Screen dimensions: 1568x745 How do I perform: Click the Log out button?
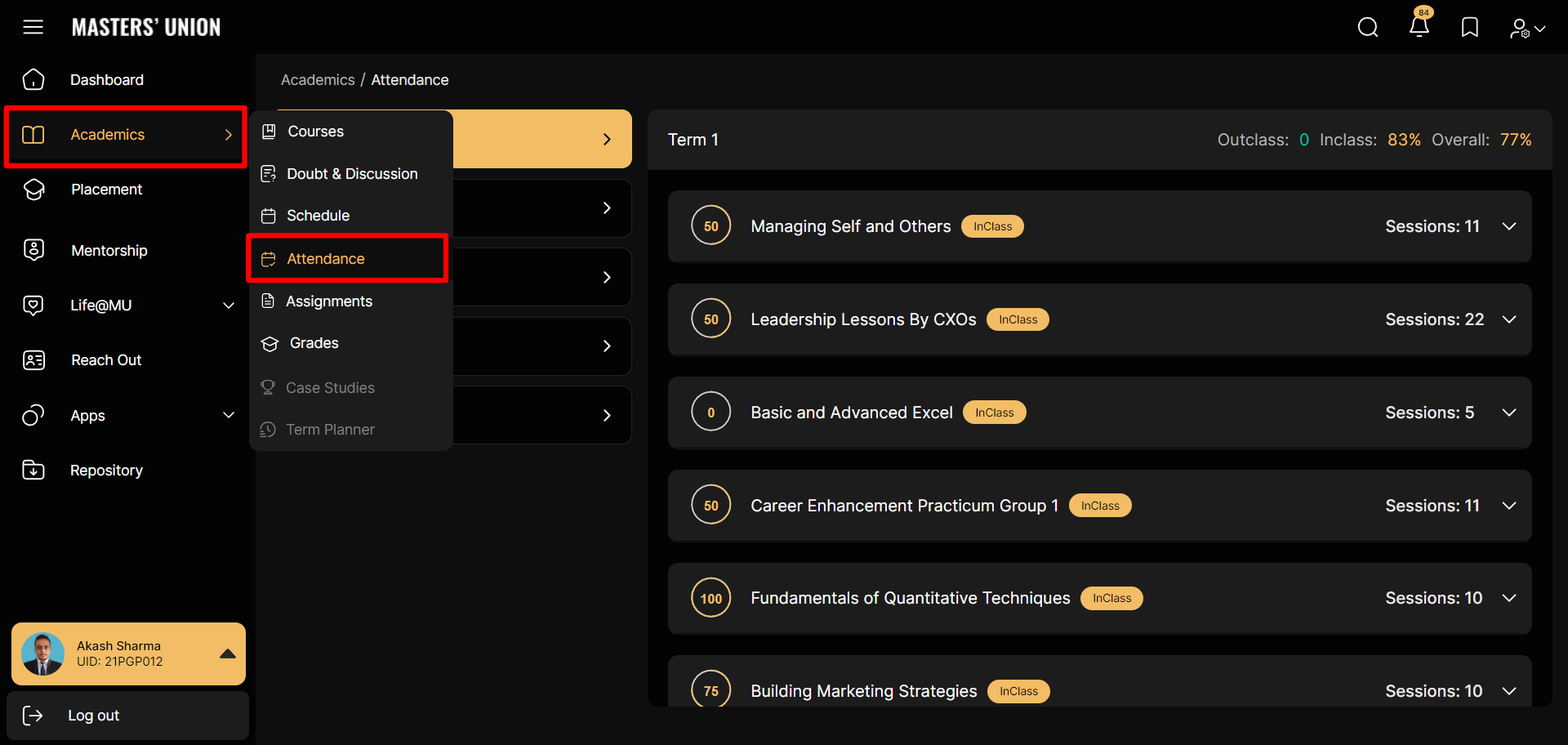[x=93, y=716]
